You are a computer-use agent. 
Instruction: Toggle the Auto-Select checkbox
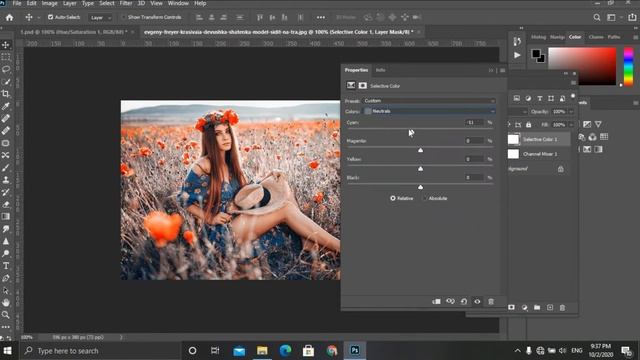[x=51, y=17]
